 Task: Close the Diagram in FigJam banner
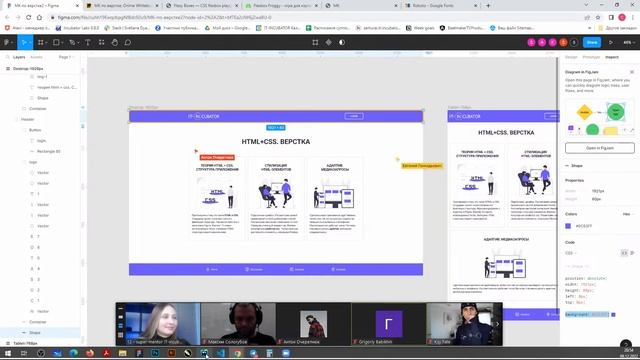631,72
